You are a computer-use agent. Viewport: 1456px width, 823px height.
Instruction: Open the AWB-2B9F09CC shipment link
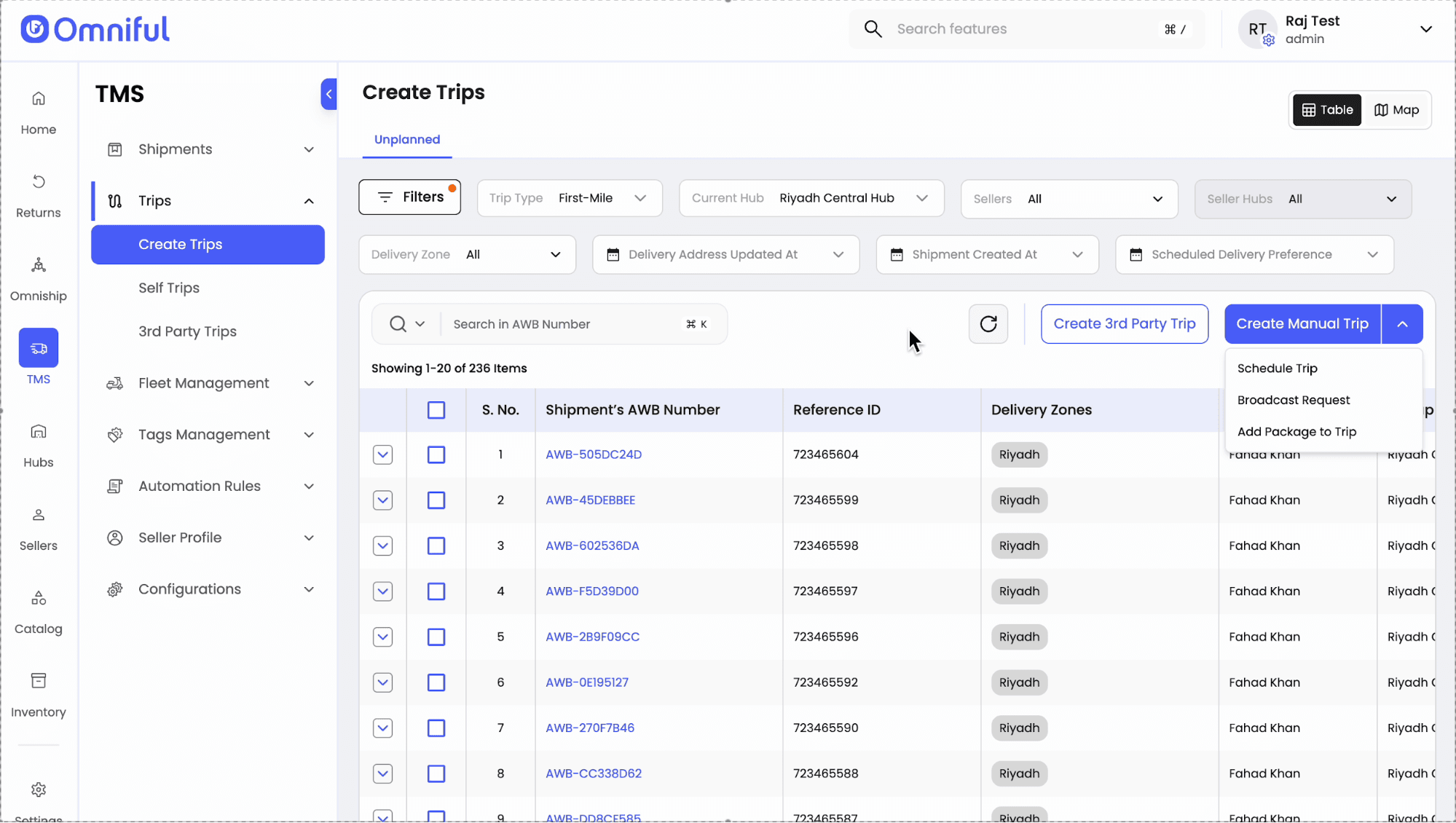point(592,637)
